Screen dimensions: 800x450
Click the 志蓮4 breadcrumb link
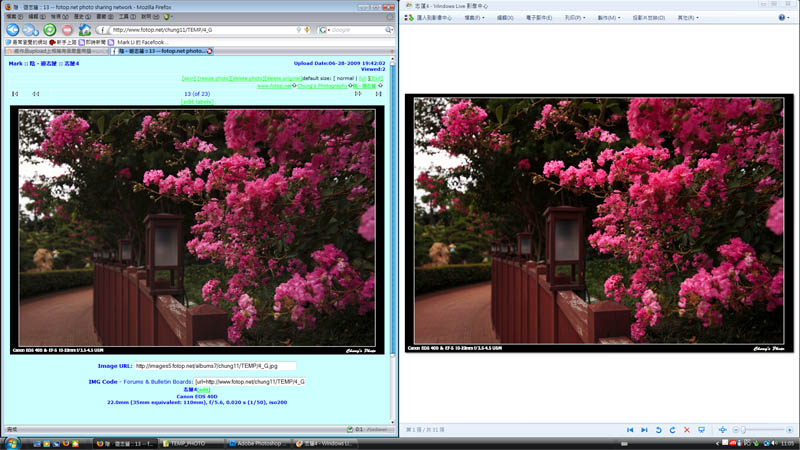tap(71, 64)
